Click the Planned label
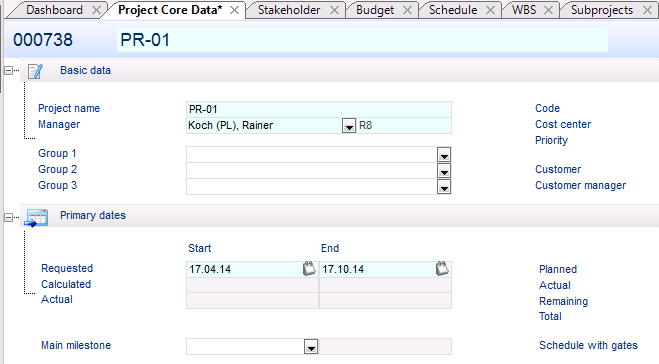 [558, 269]
